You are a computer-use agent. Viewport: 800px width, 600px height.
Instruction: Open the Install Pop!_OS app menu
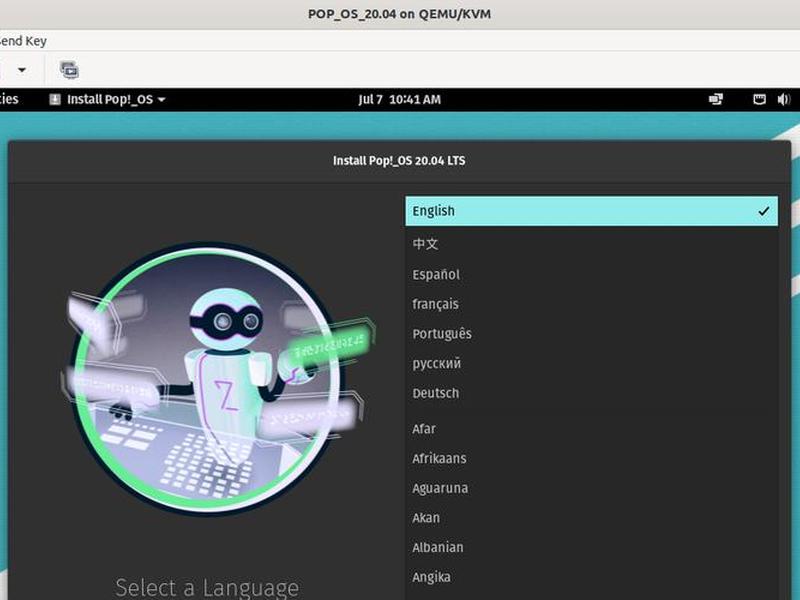(107, 99)
